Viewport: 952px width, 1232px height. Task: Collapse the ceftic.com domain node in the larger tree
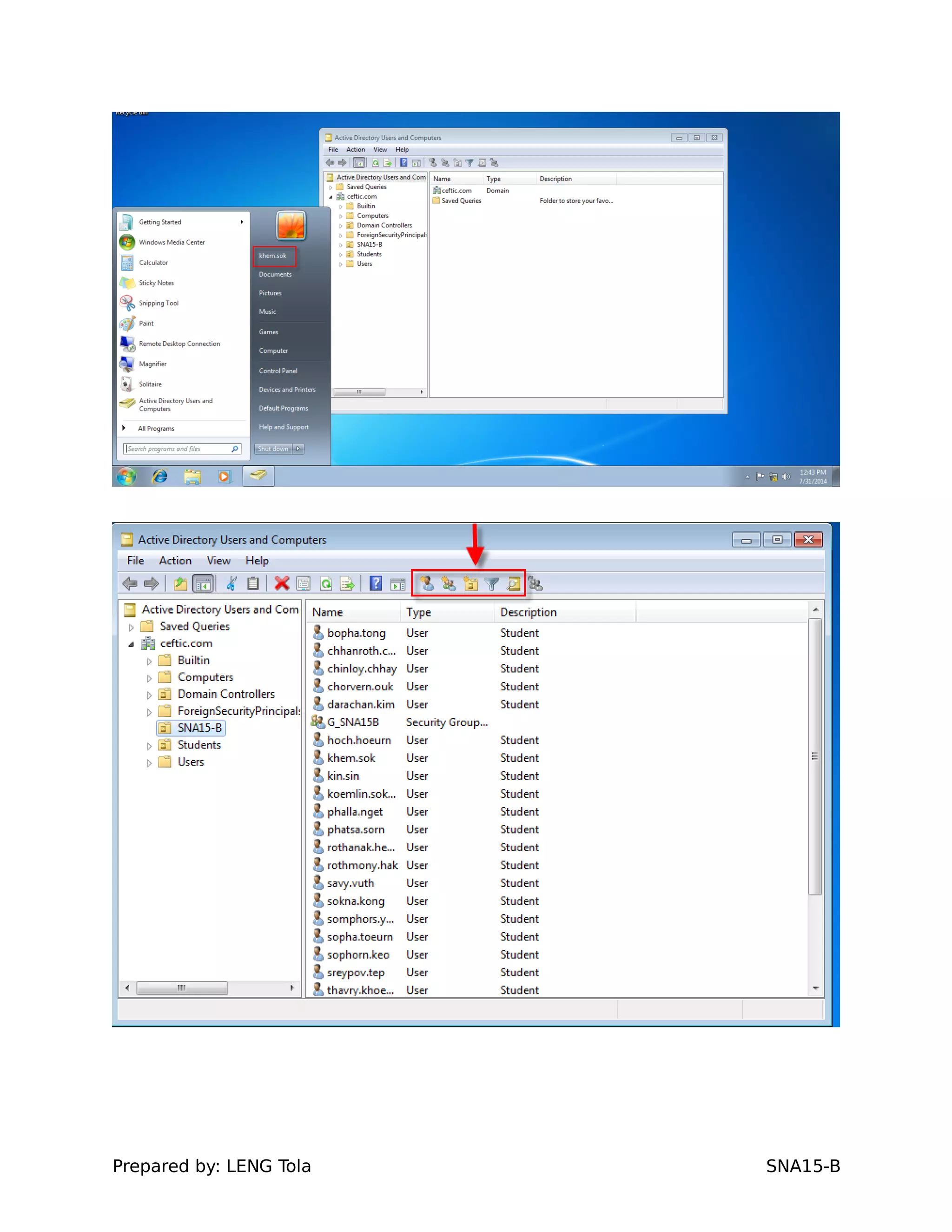click(x=131, y=644)
